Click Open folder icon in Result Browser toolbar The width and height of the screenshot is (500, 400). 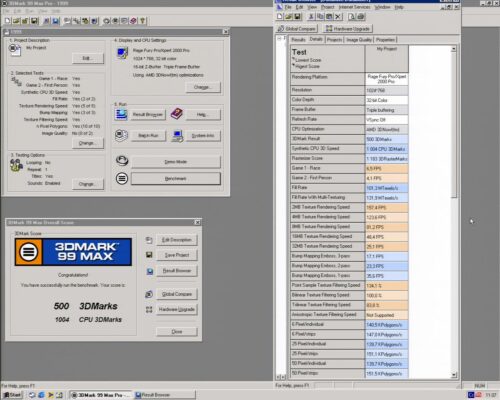coord(288,16)
